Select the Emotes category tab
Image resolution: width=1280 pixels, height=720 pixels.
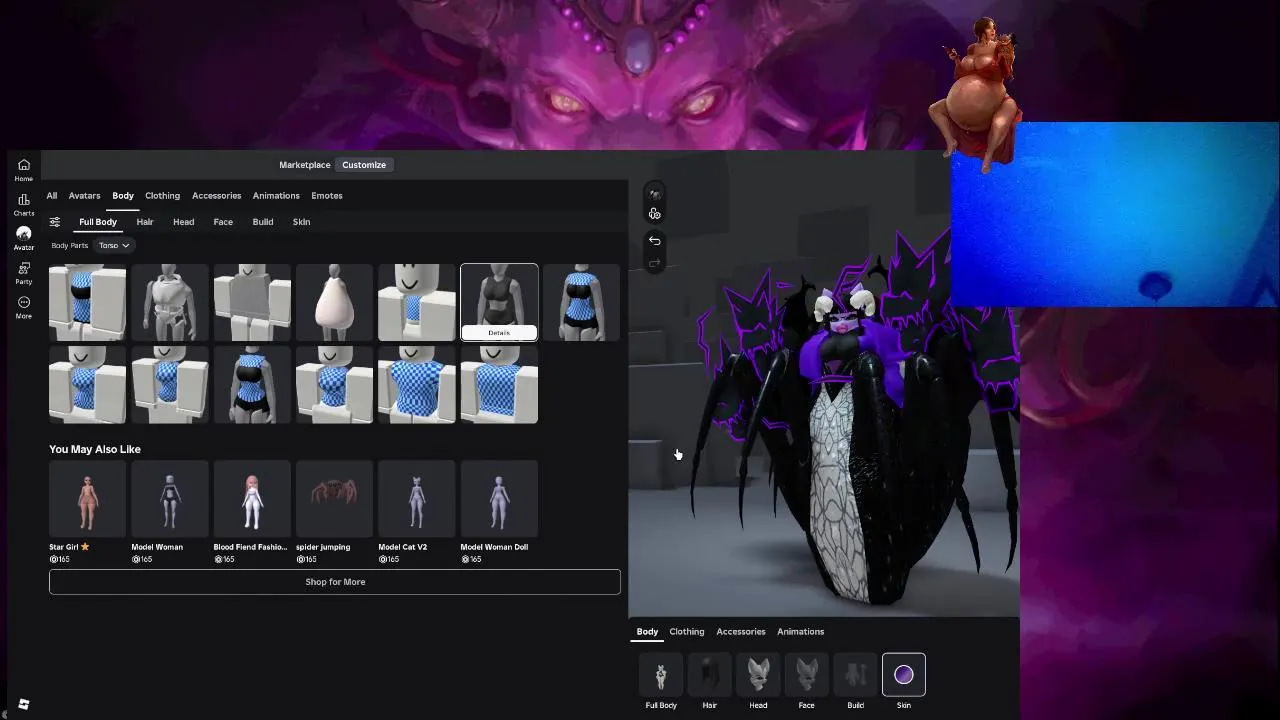coord(327,196)
